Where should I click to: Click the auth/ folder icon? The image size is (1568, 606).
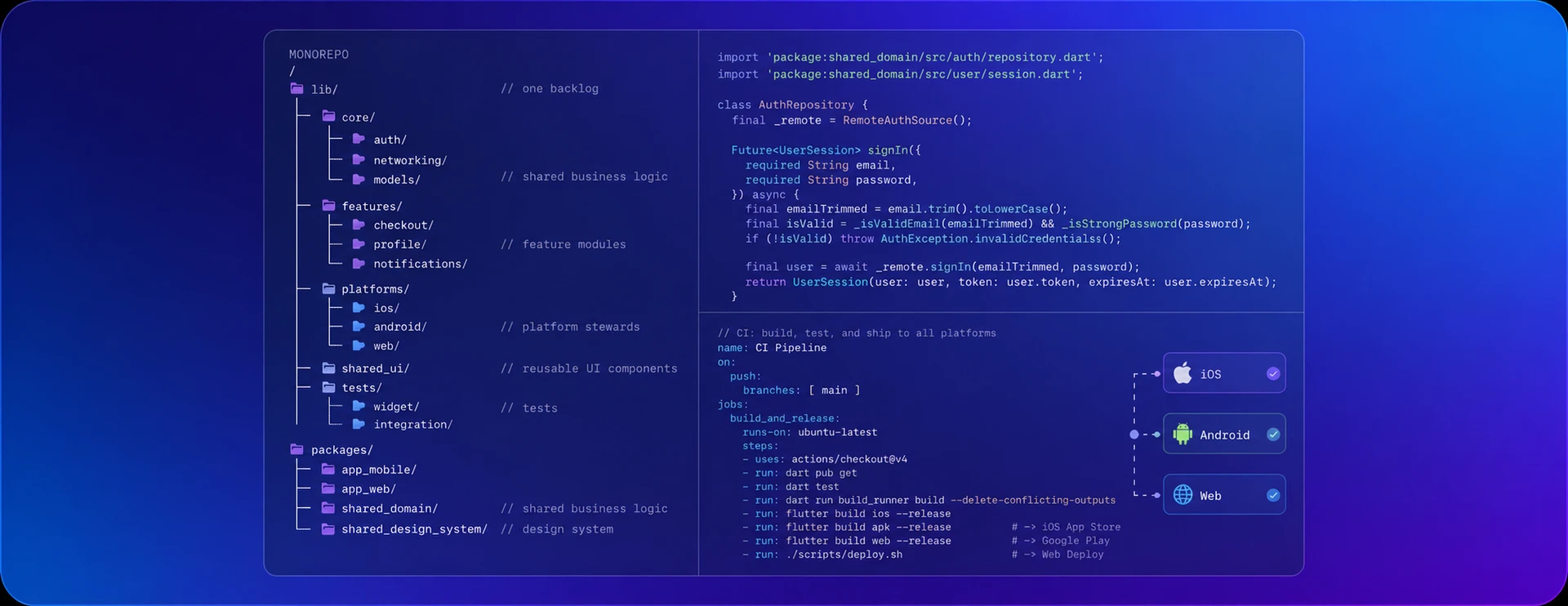(359, 139)
